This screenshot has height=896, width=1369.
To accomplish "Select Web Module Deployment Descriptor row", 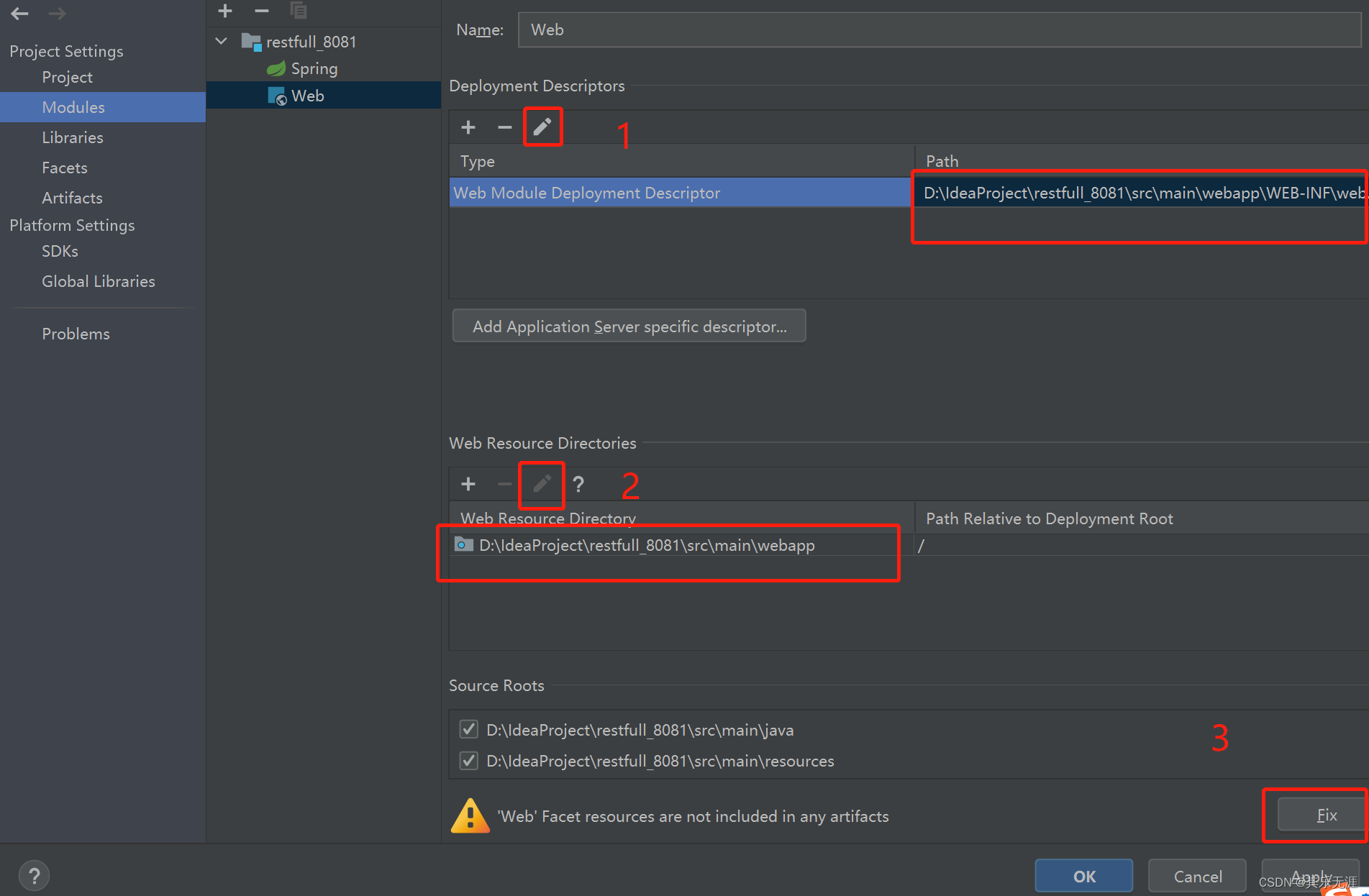I will [681, 193].
